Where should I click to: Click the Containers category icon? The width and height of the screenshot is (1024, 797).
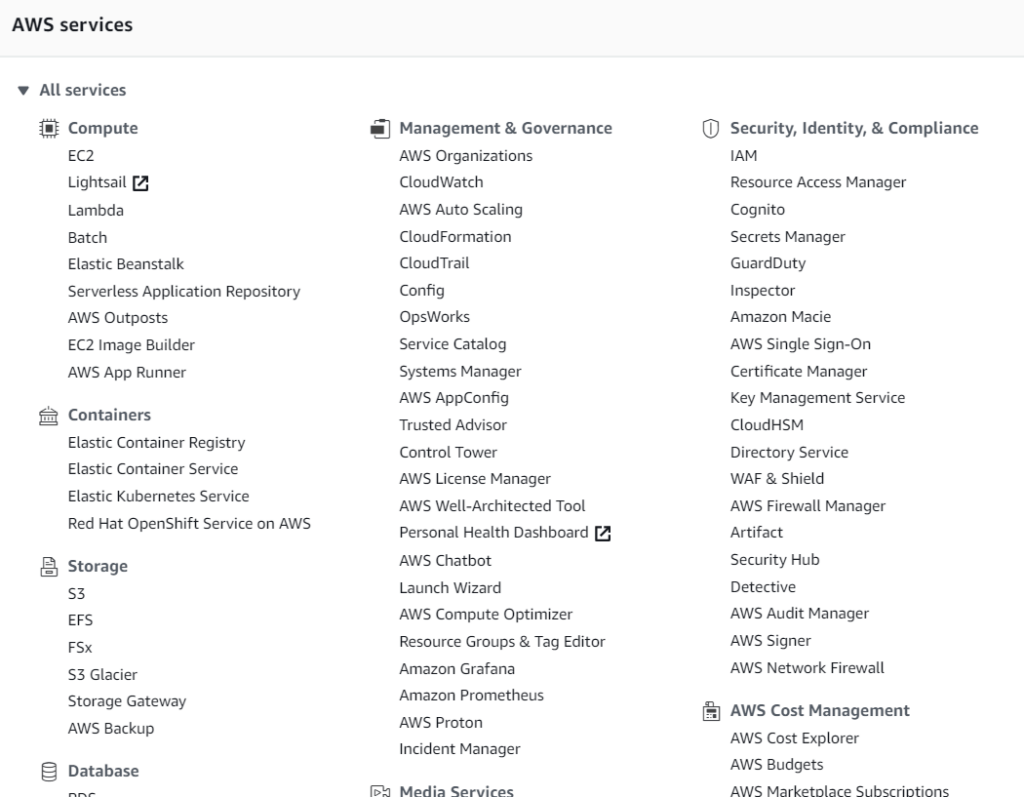tap(49, 415)
